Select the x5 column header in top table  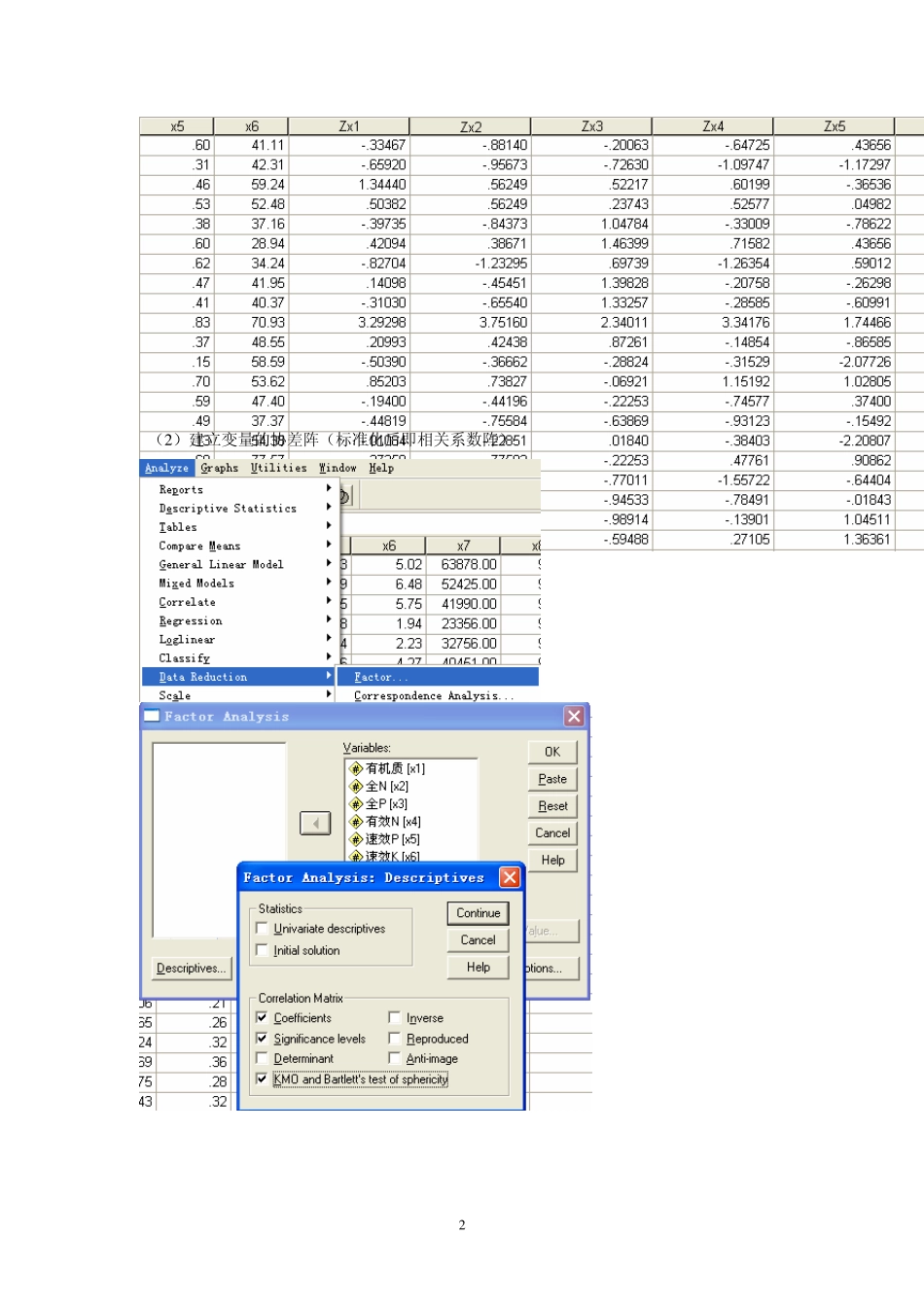pyautogui.click(x=177, y=126)
